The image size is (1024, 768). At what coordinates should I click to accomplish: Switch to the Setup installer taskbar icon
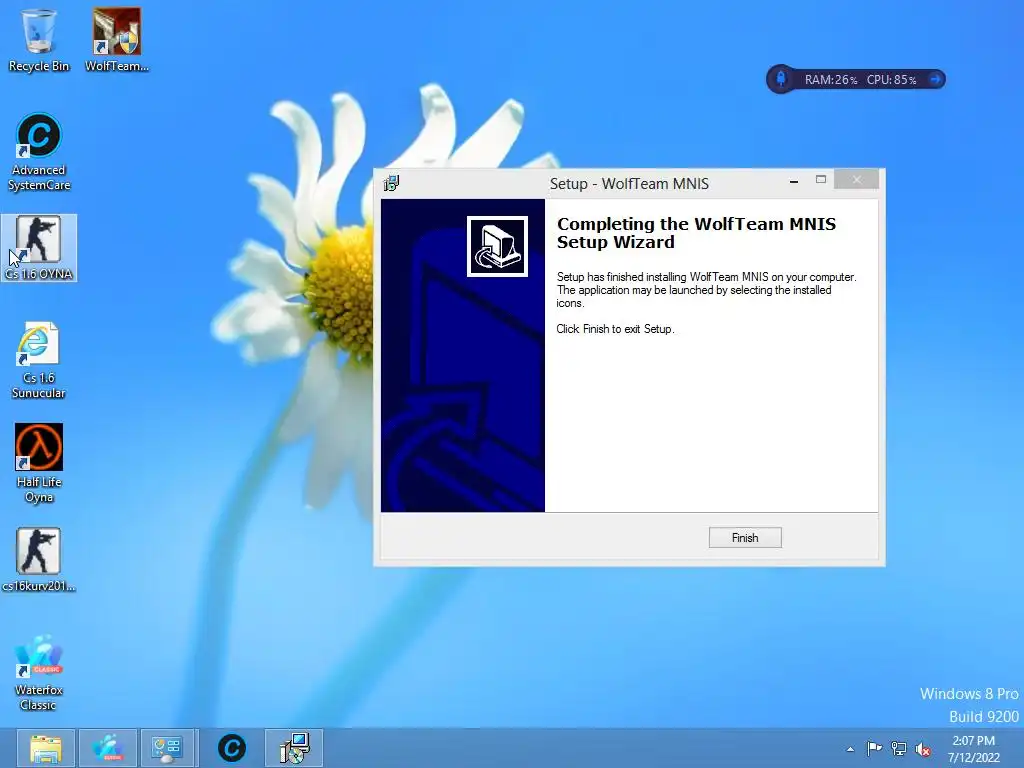(x=294, y=748)
